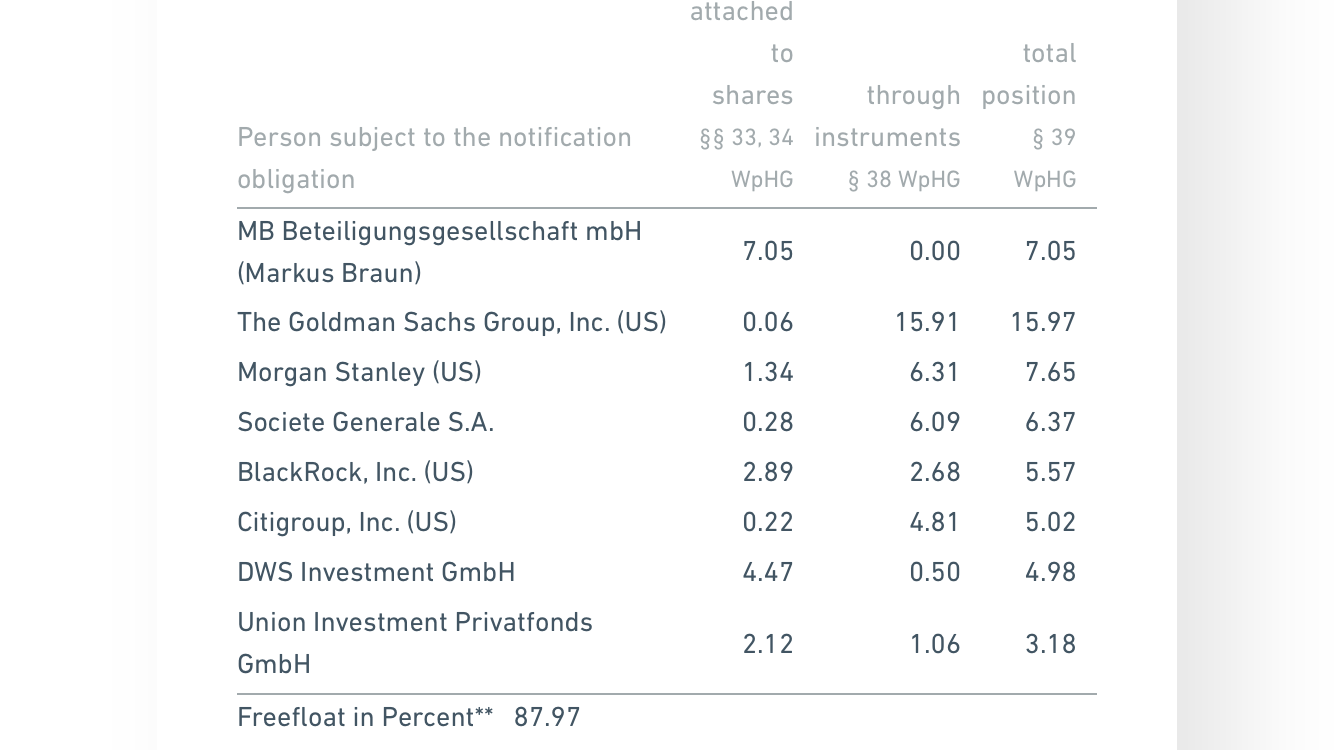Click the BlackRock, Inc. (US) row label
Image resolution: width=1334 pixels, height=750 pixels.
[355, 472]
